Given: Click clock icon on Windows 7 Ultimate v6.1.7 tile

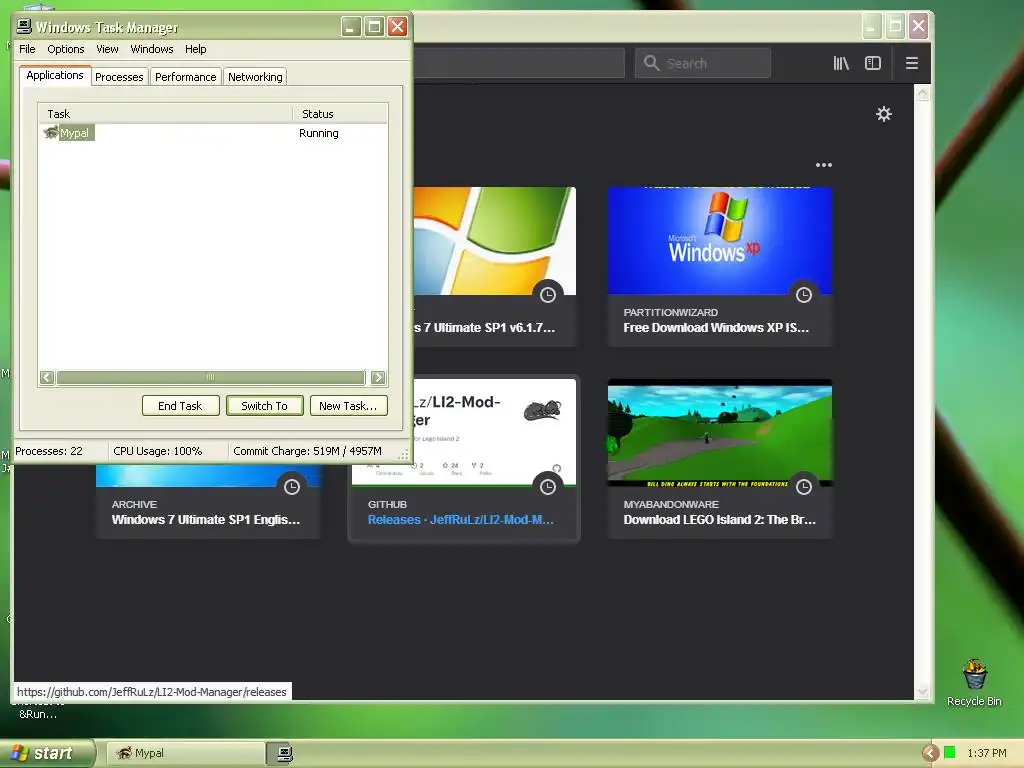Looking at the screenshot, I should coord(547,295).
